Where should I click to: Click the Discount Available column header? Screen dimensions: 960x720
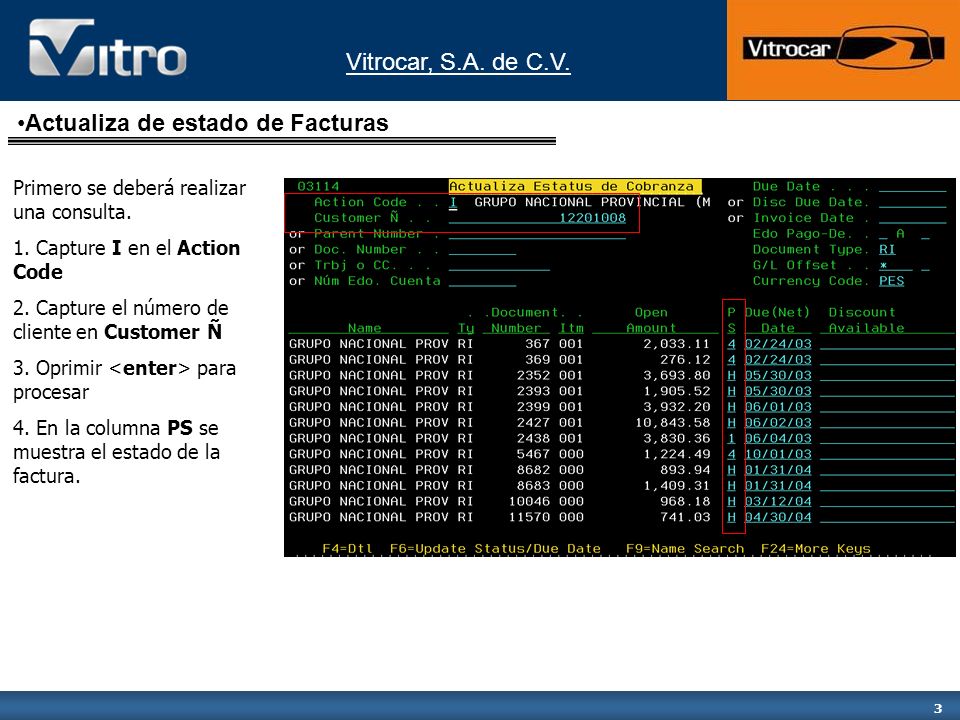[x=866, y=320]
